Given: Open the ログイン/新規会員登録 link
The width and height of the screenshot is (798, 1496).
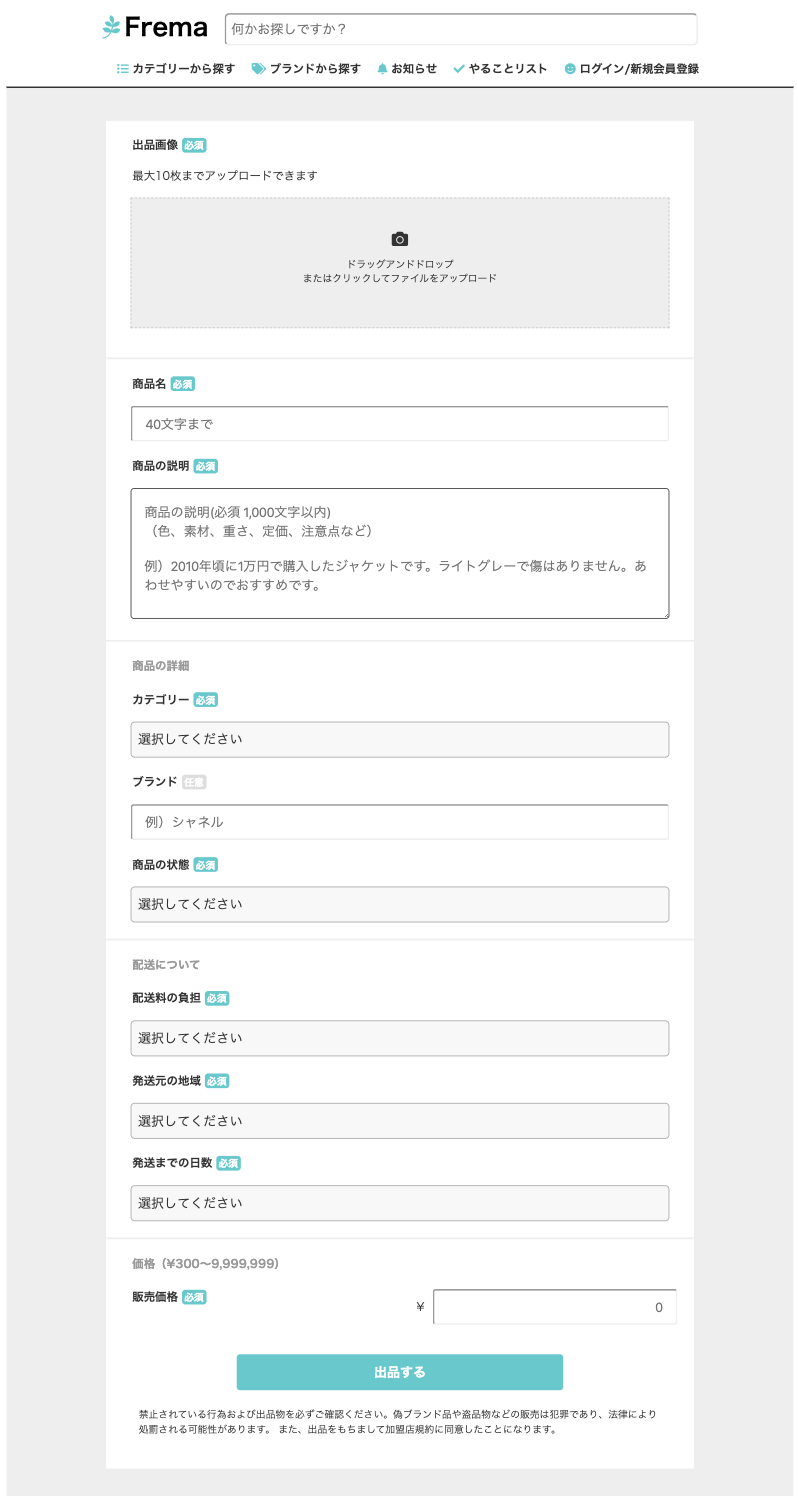Looking at the screenshot, I should click(x=639, y=69).
